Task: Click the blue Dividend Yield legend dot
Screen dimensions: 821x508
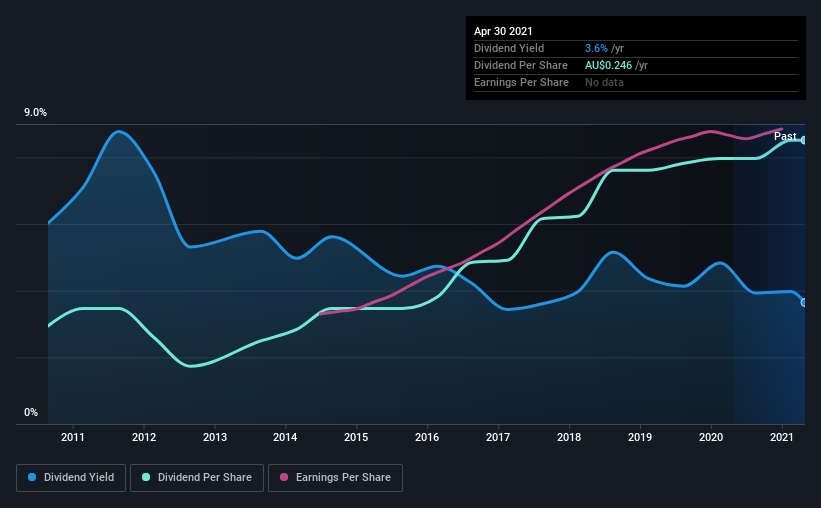Action: tap(32, 477)
